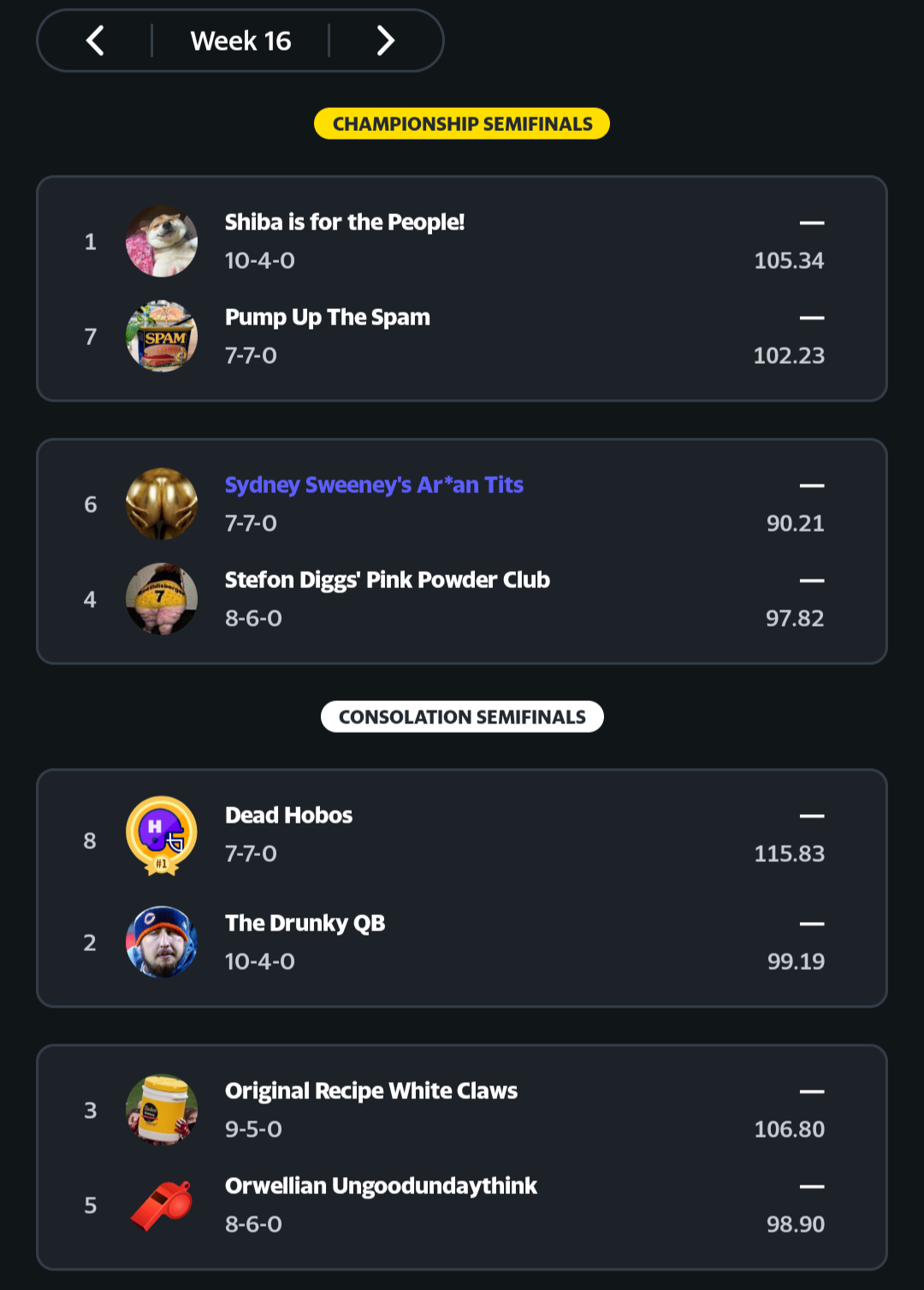The height and width of the screenshot is (1290, 924).
Task: Go to the previous week
Action: coord(95,40)
